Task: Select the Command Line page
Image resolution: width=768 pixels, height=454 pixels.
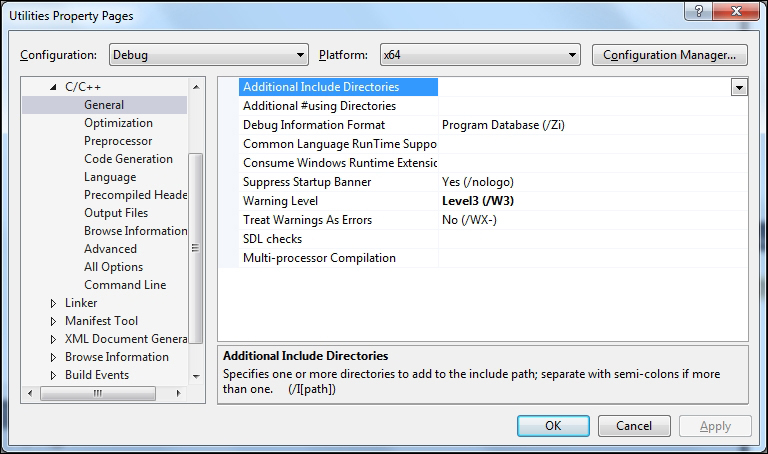Action: pos(125,285)
